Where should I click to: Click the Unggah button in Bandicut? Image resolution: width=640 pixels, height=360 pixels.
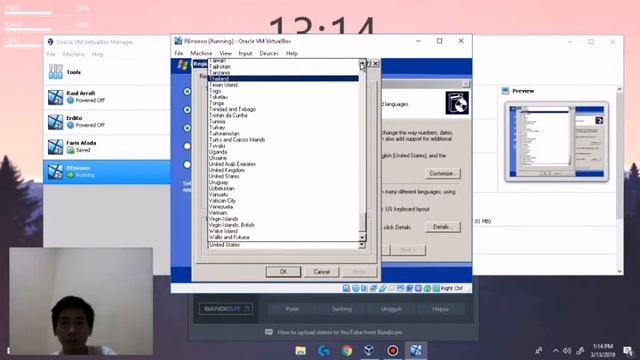391,309
